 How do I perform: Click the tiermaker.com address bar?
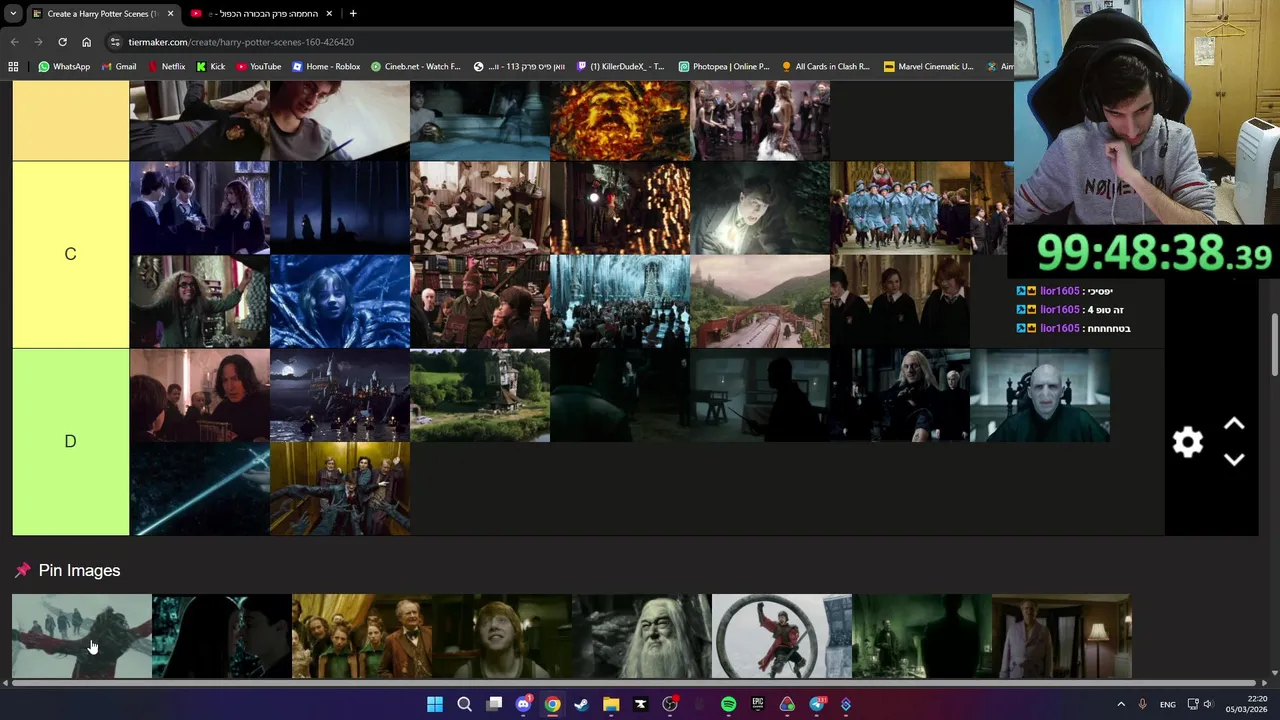pos(560,42)
